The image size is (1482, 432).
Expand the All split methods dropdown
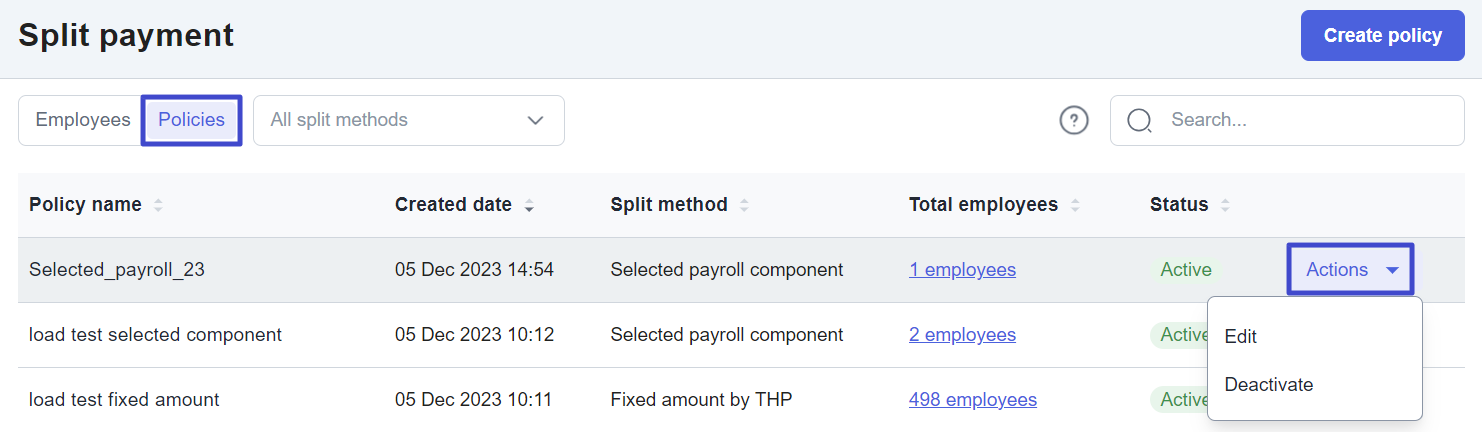click(x=409, y=120)
